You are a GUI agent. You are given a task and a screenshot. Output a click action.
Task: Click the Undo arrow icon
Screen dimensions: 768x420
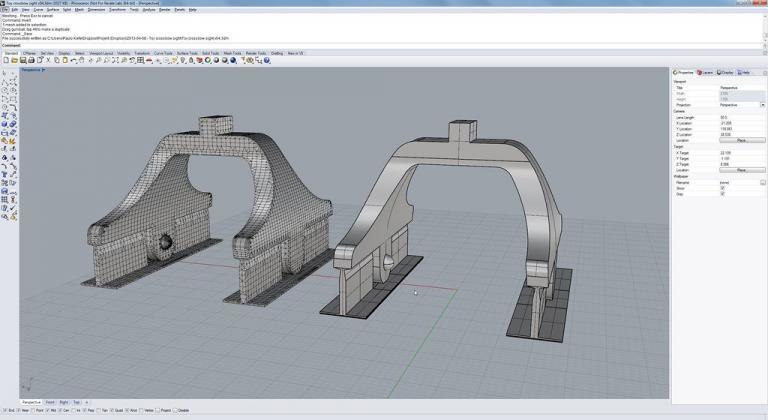[73, 60]
